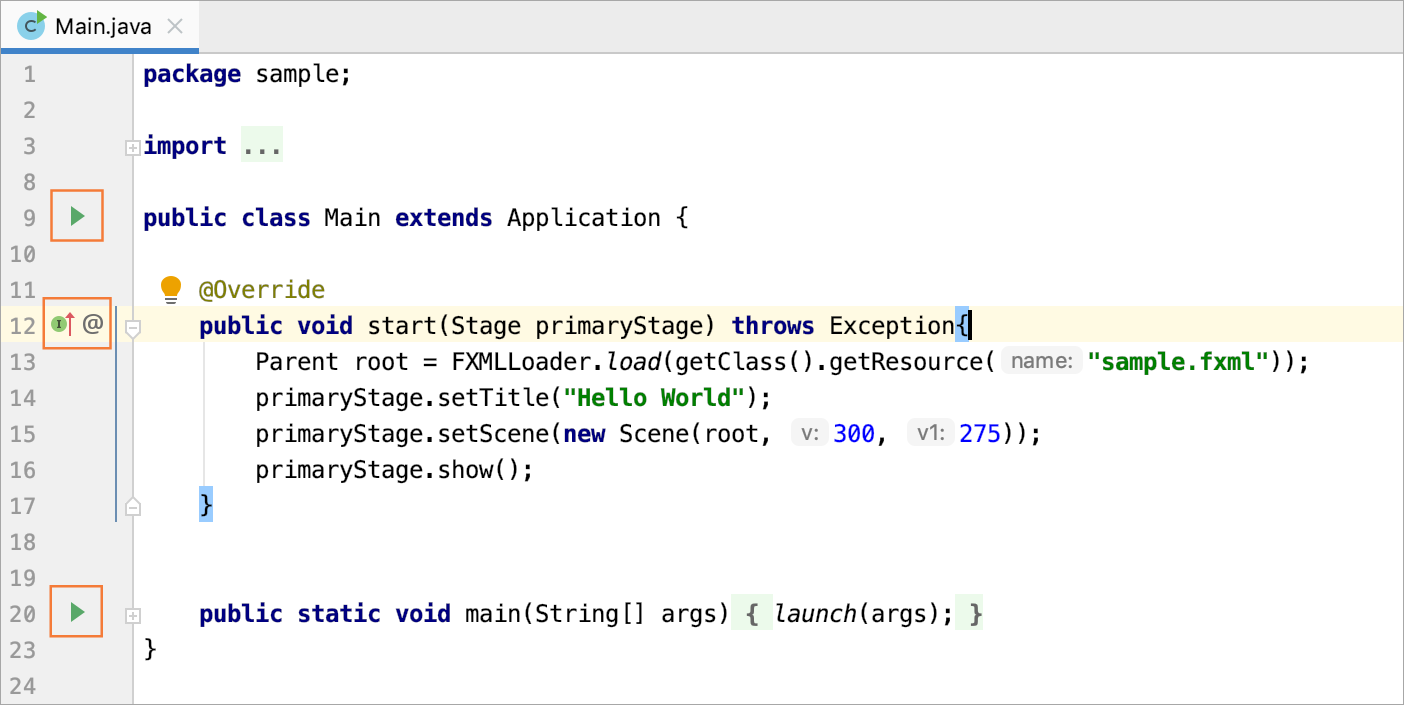
Task: Click the yellow light bulb quick-fix icon
Action: (x=172, y=289)
